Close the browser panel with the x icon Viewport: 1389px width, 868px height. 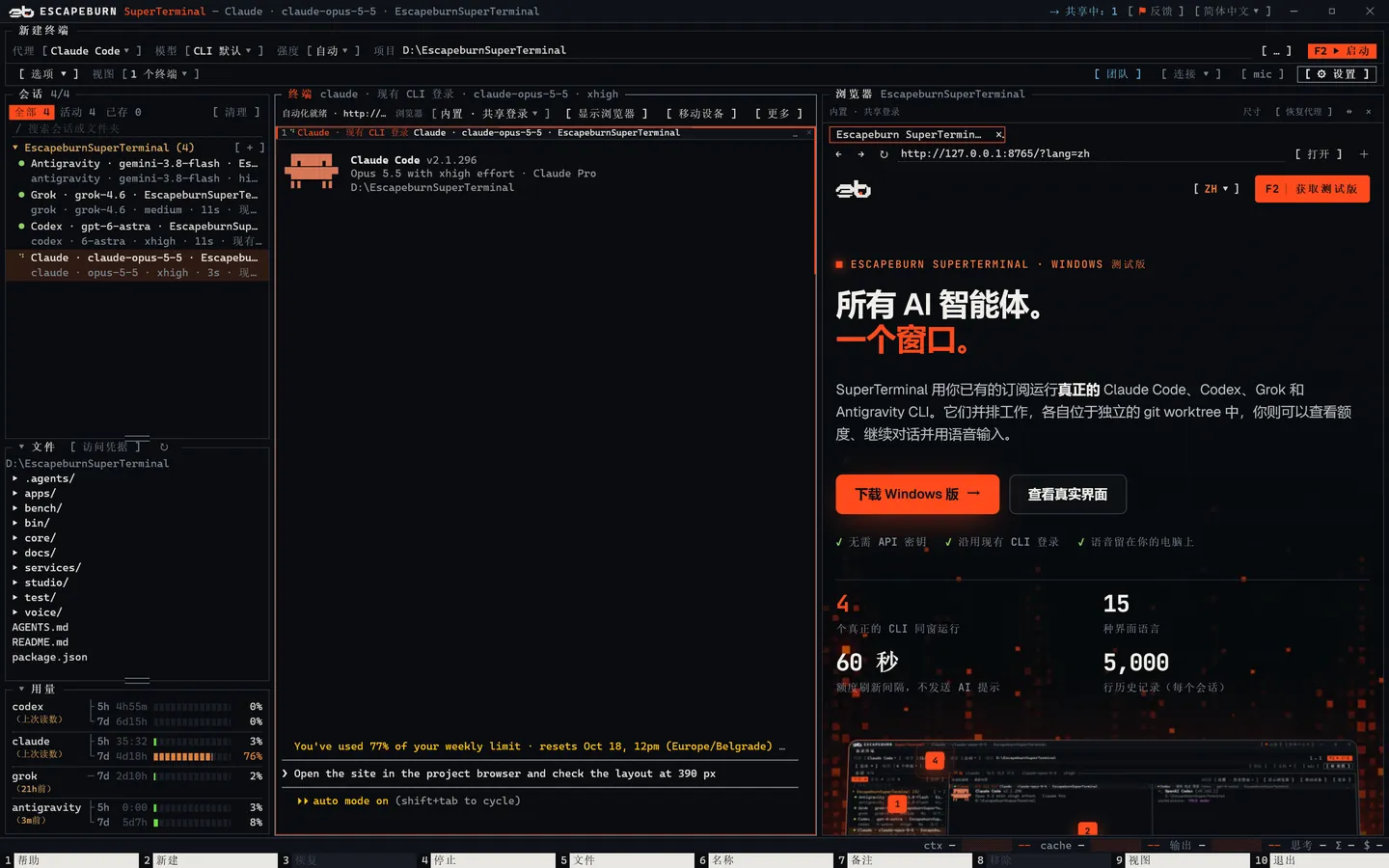pyautogui.click(x=1368, y=112)
